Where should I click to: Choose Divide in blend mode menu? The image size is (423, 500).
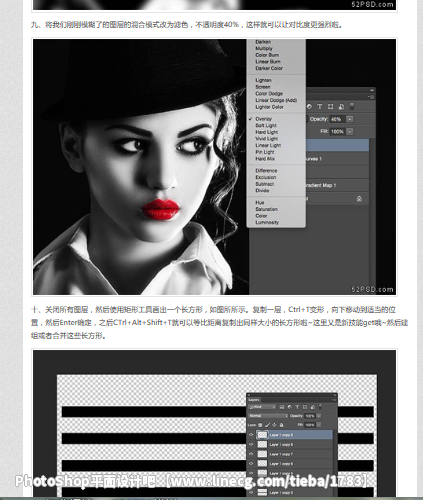262,190
